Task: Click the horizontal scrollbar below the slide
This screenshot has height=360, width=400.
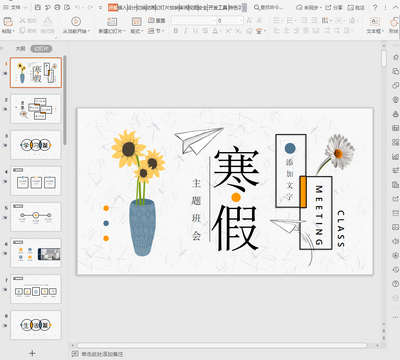Action: pyautogui.click(x=222, y=345)
